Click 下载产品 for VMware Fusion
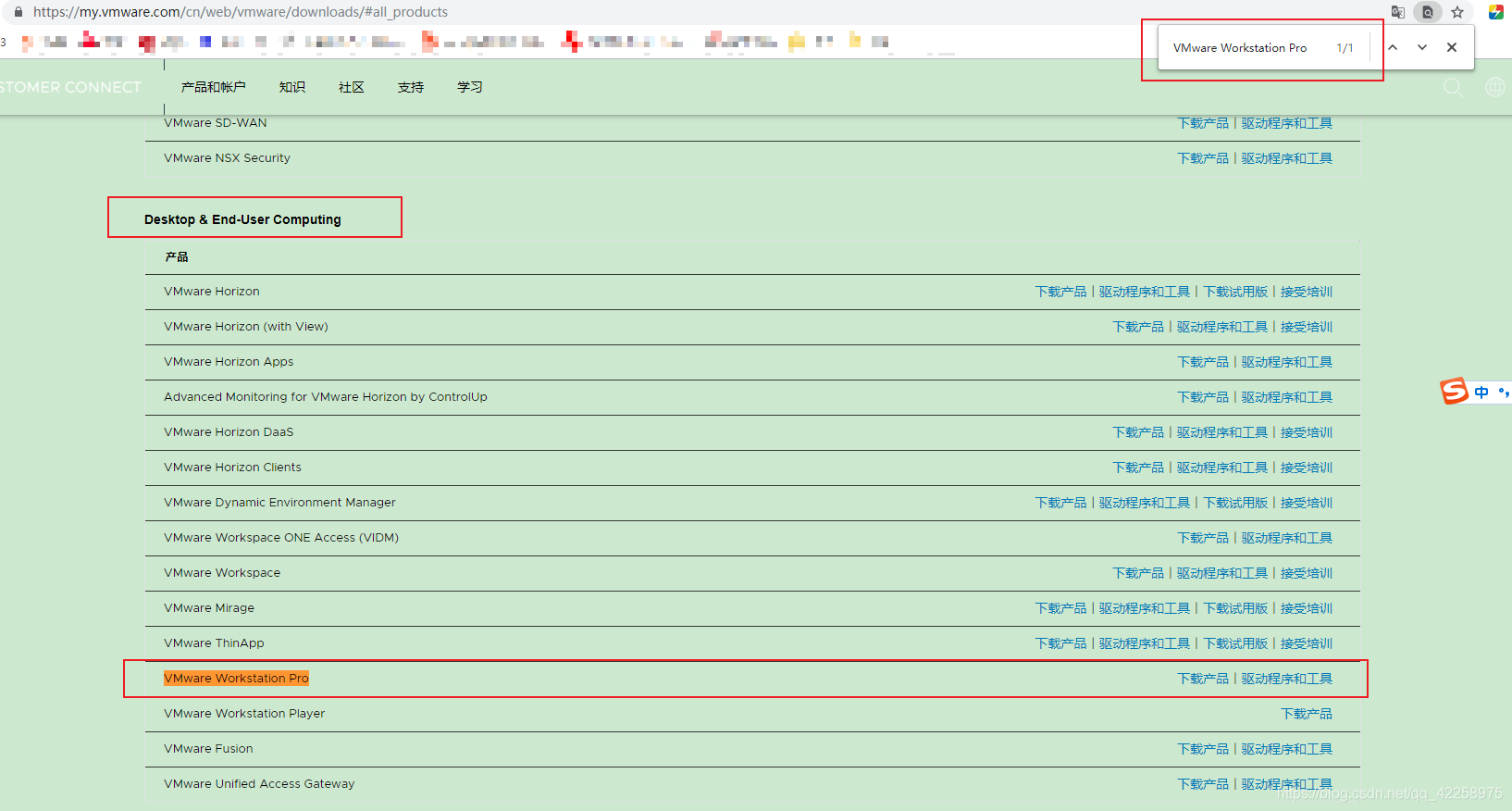Image resolution: width=1512 pixels, height=811 pixels. coord(1203,749)
